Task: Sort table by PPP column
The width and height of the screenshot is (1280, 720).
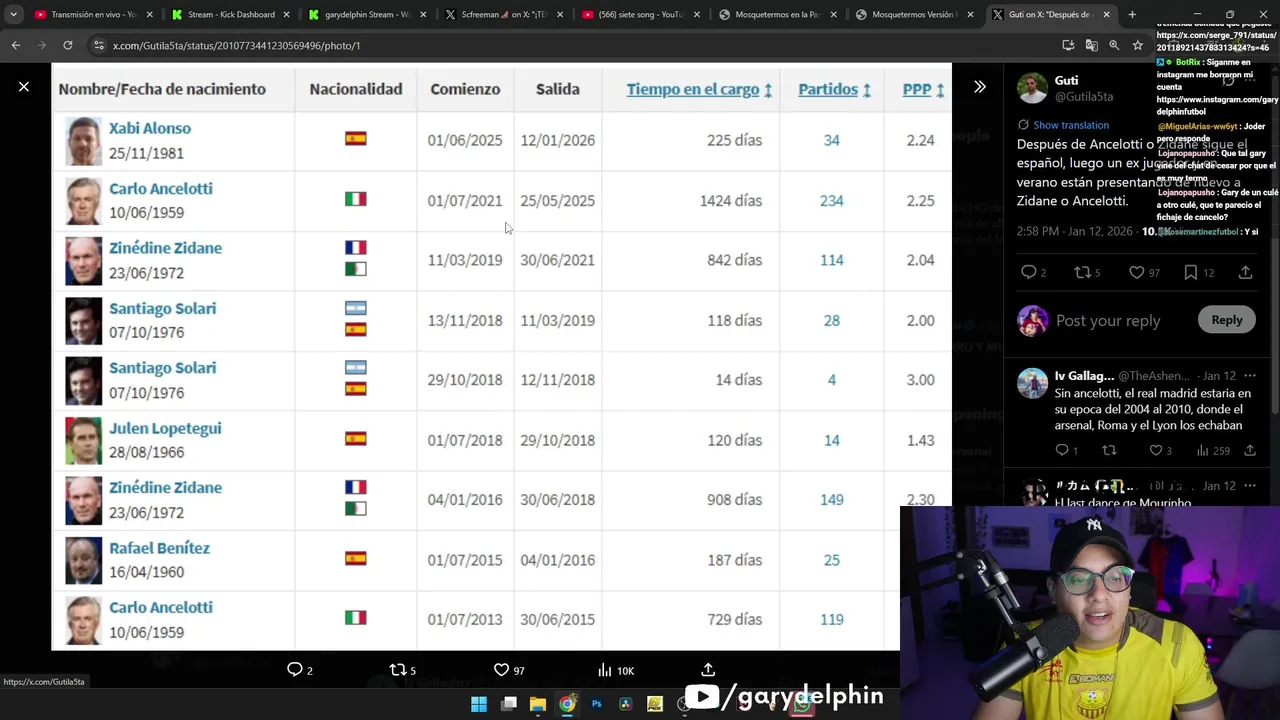Action: [923, 89]
